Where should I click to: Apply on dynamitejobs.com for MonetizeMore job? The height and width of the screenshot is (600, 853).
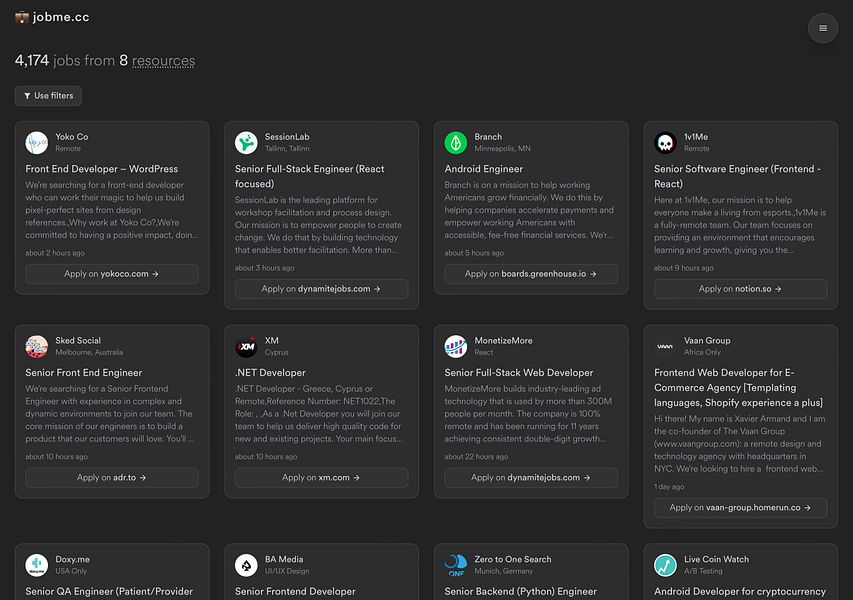531,478
